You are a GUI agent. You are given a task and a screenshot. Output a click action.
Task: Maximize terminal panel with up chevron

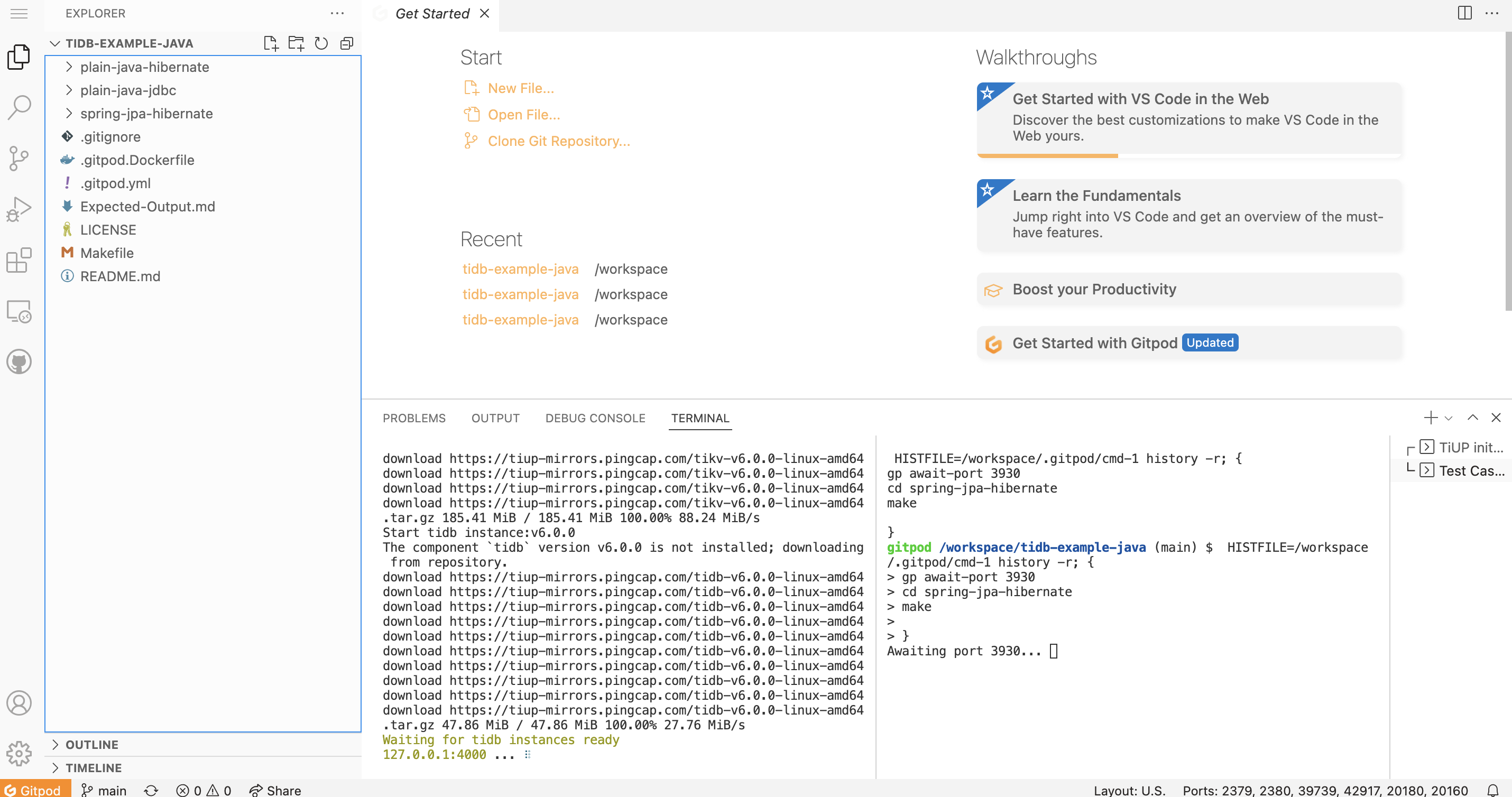click(1473, 418)
